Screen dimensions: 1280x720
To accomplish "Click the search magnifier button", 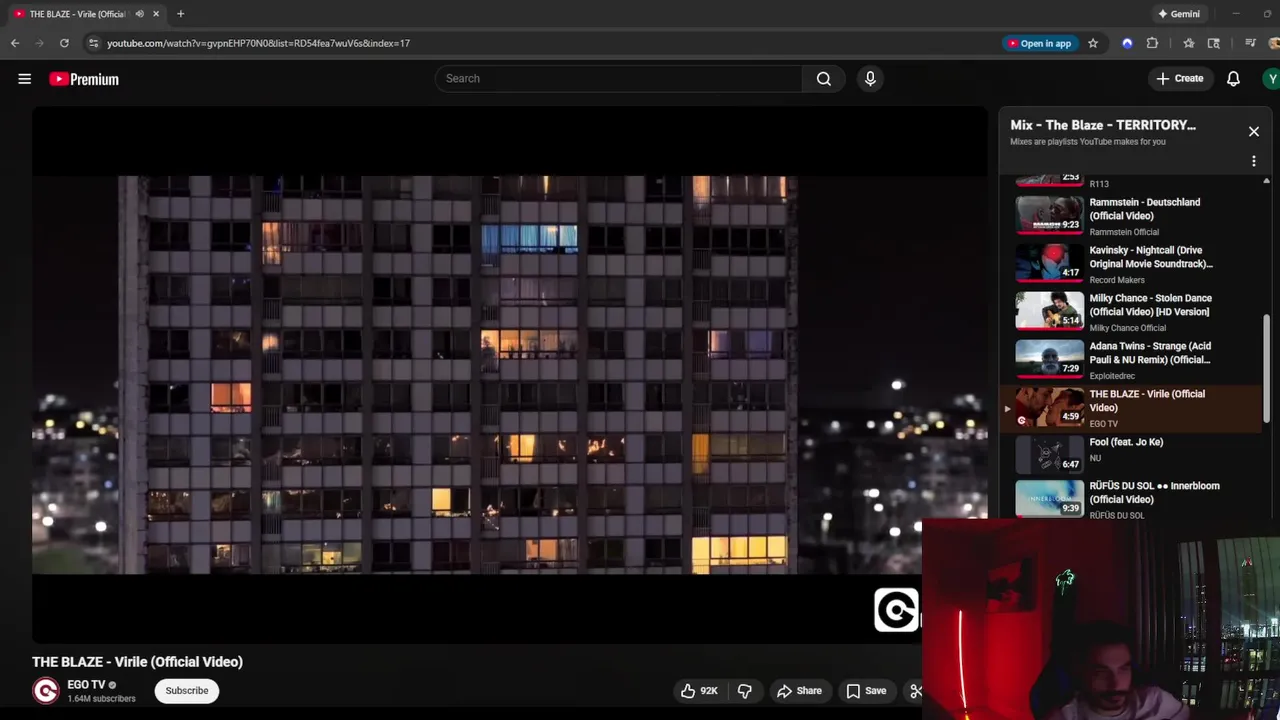I will point(824,78).
